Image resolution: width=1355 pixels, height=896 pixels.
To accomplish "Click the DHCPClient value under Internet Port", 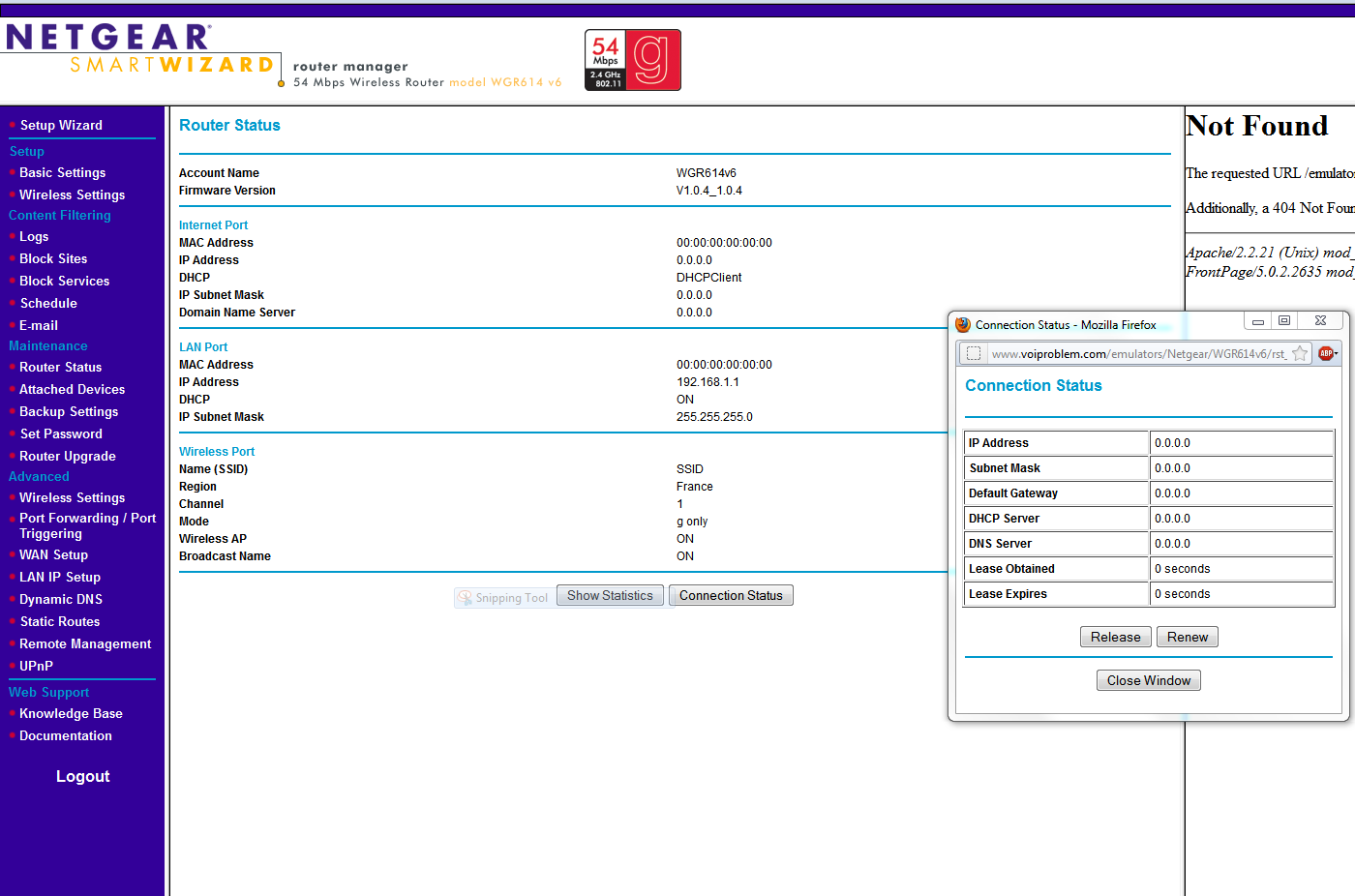I will coord(709,279).
